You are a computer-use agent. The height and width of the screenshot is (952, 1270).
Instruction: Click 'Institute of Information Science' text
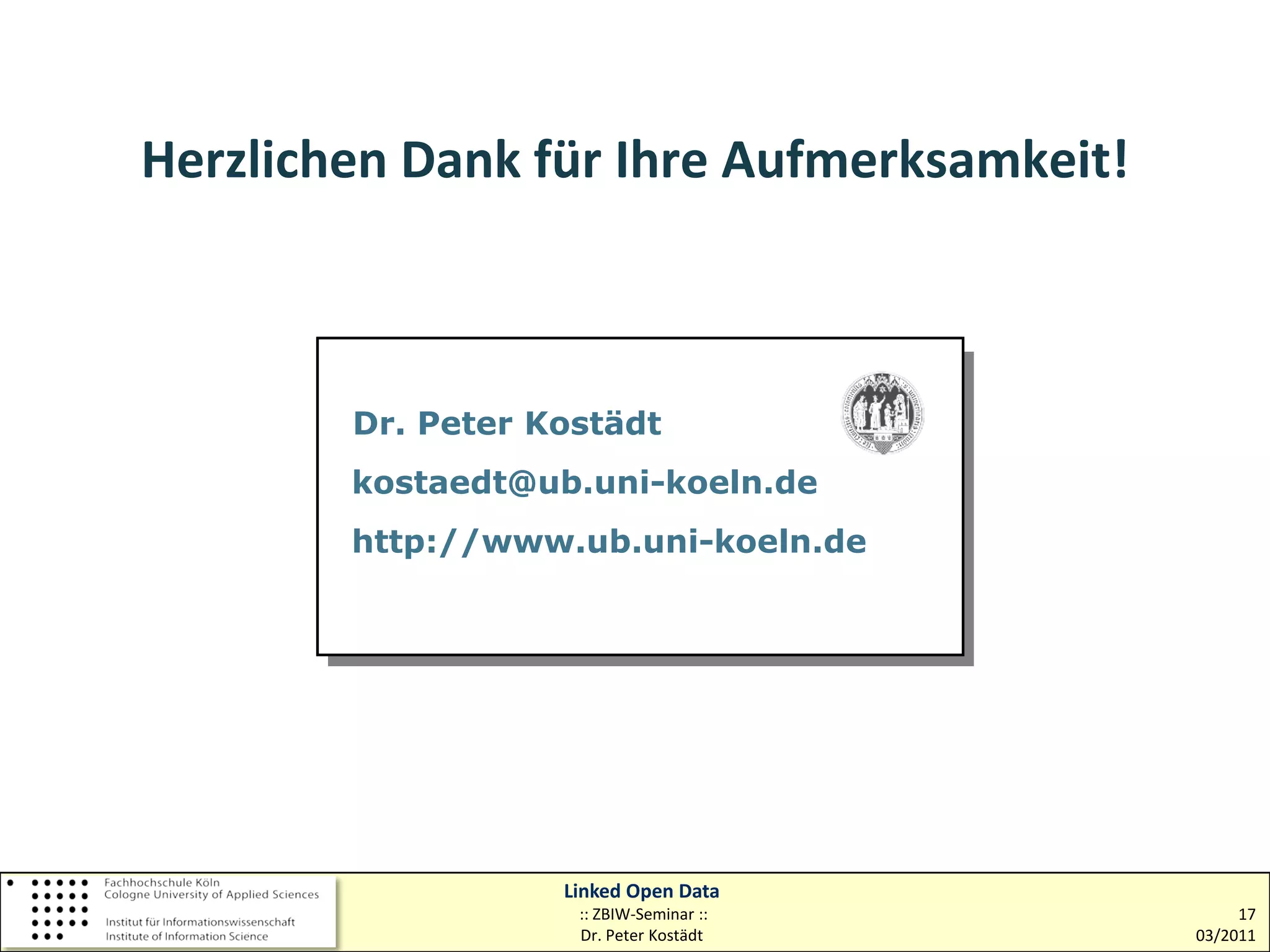pyautogui.click(x=187, y=936)
